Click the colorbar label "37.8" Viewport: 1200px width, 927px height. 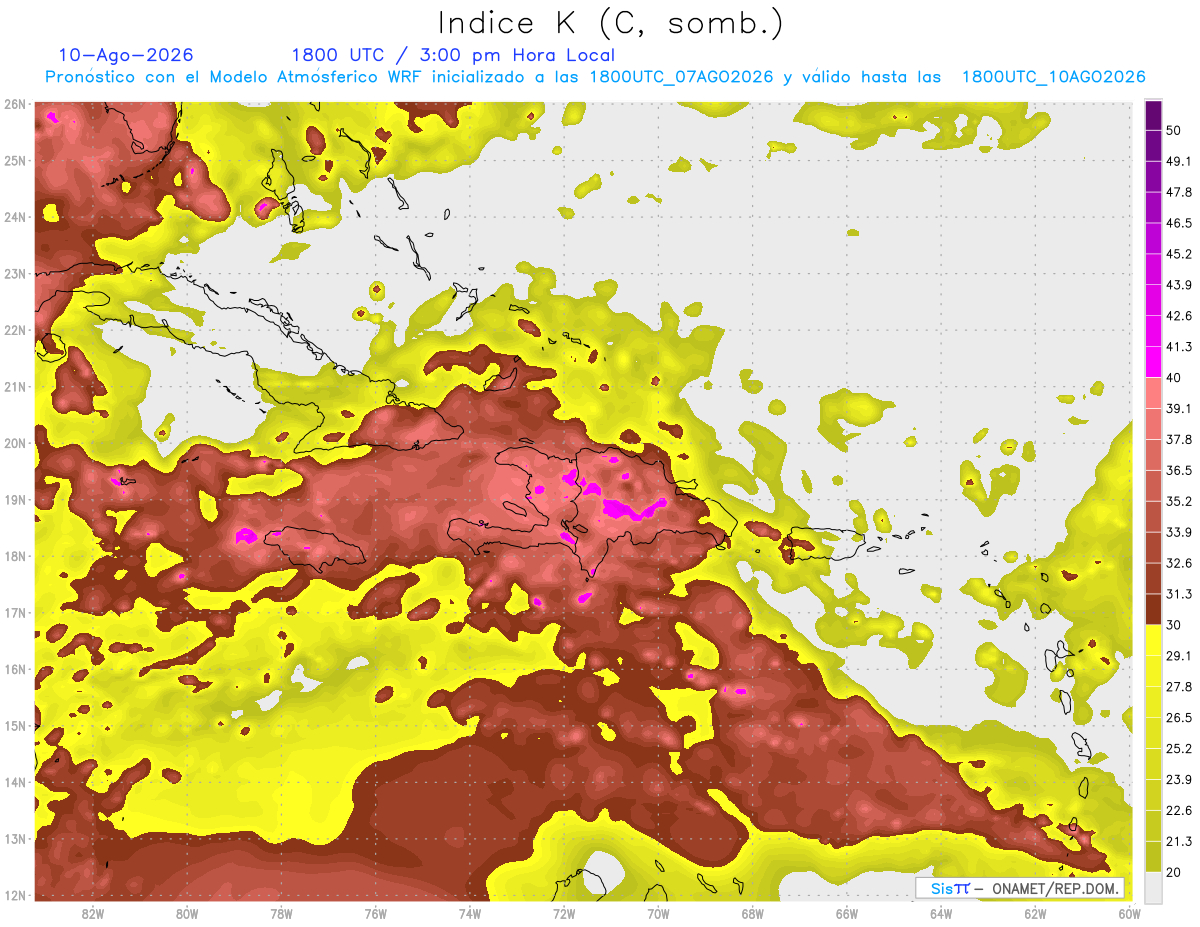pyautogui.click(x=1179, y=439)
